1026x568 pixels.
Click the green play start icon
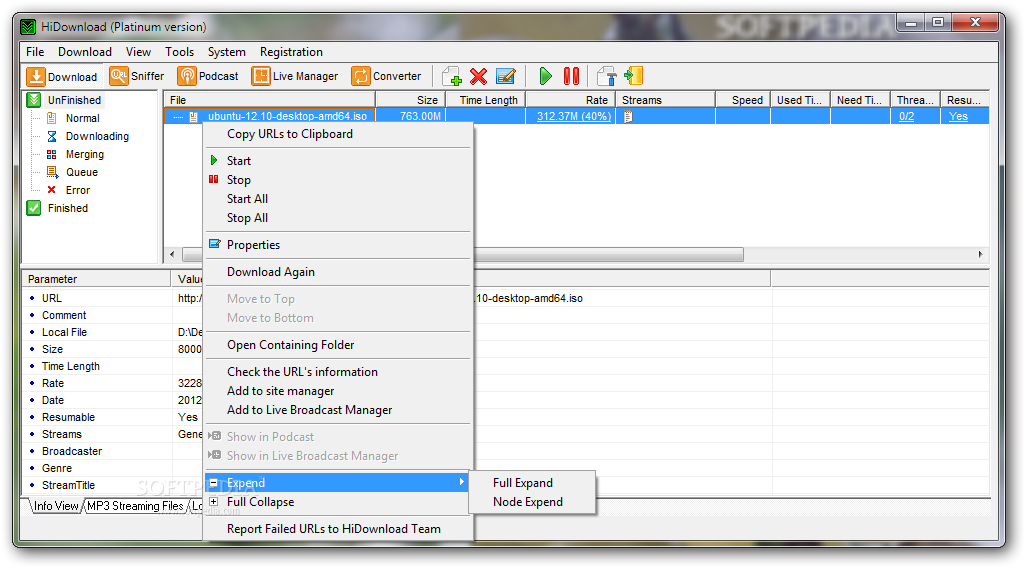tap(545, 77)
